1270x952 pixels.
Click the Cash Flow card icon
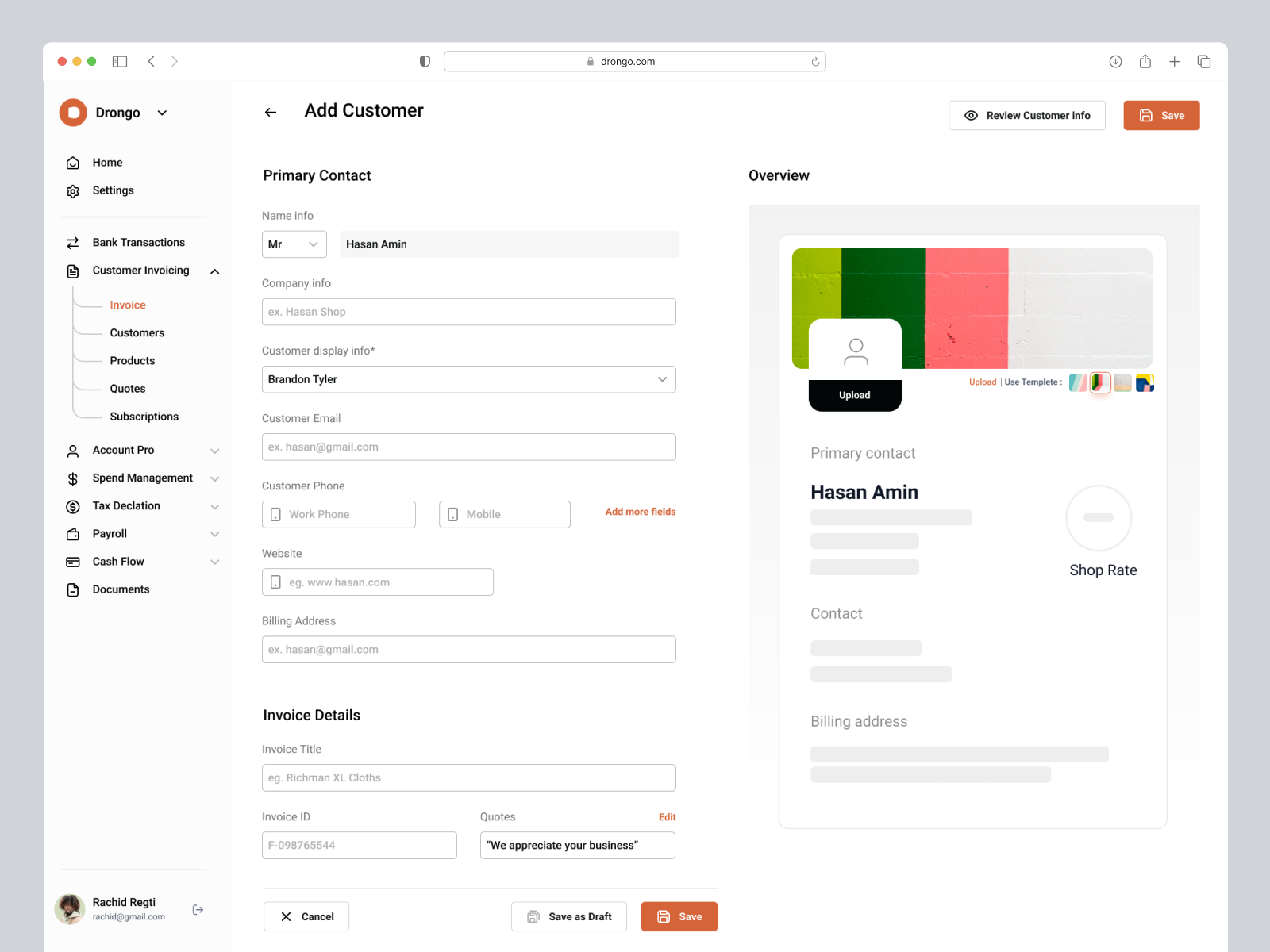coord(72,561)
